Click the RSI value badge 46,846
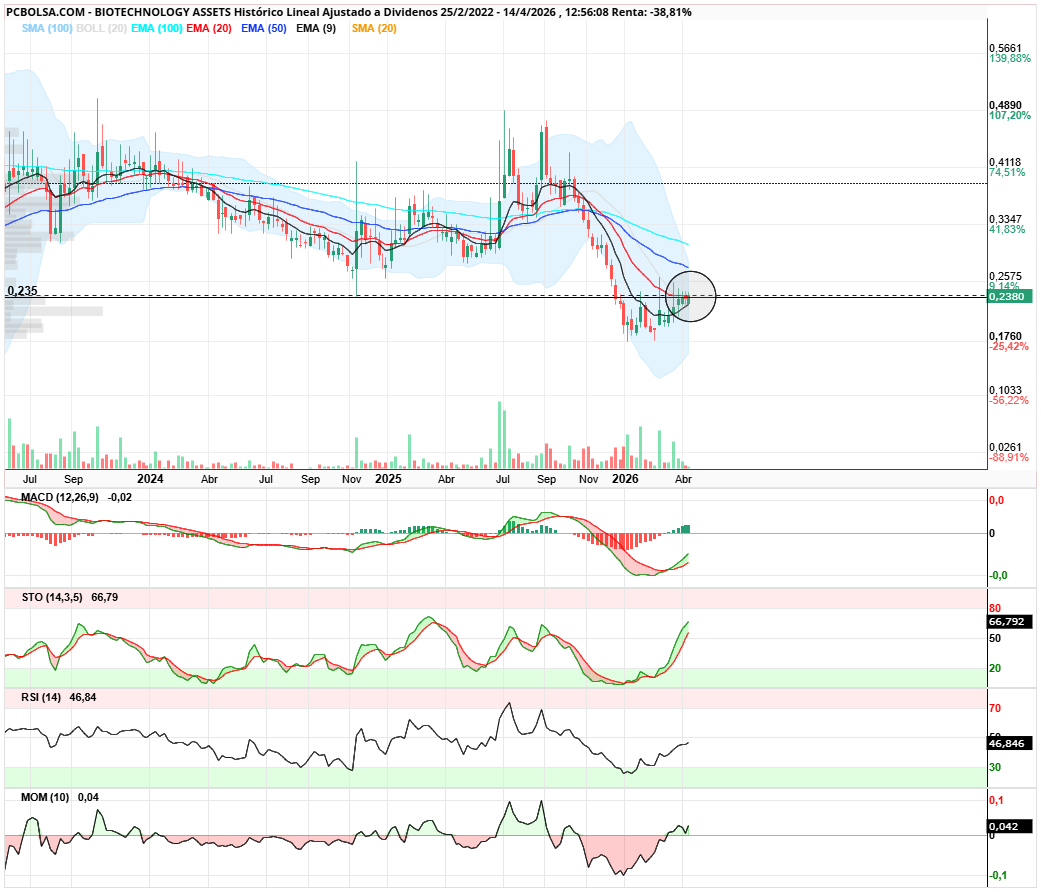This screenshot has width=1041, height=892. point(1009,744)
